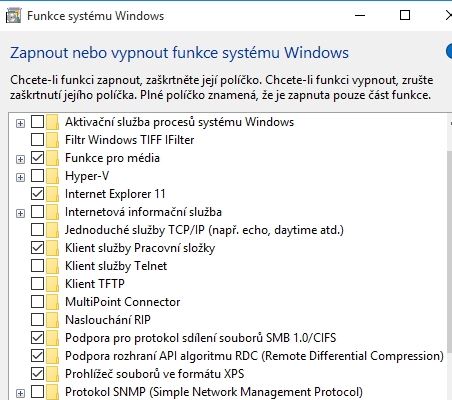
Task: Click folder icon next to Filtr Windows TIFF IFilter
Action: [52, 140]
